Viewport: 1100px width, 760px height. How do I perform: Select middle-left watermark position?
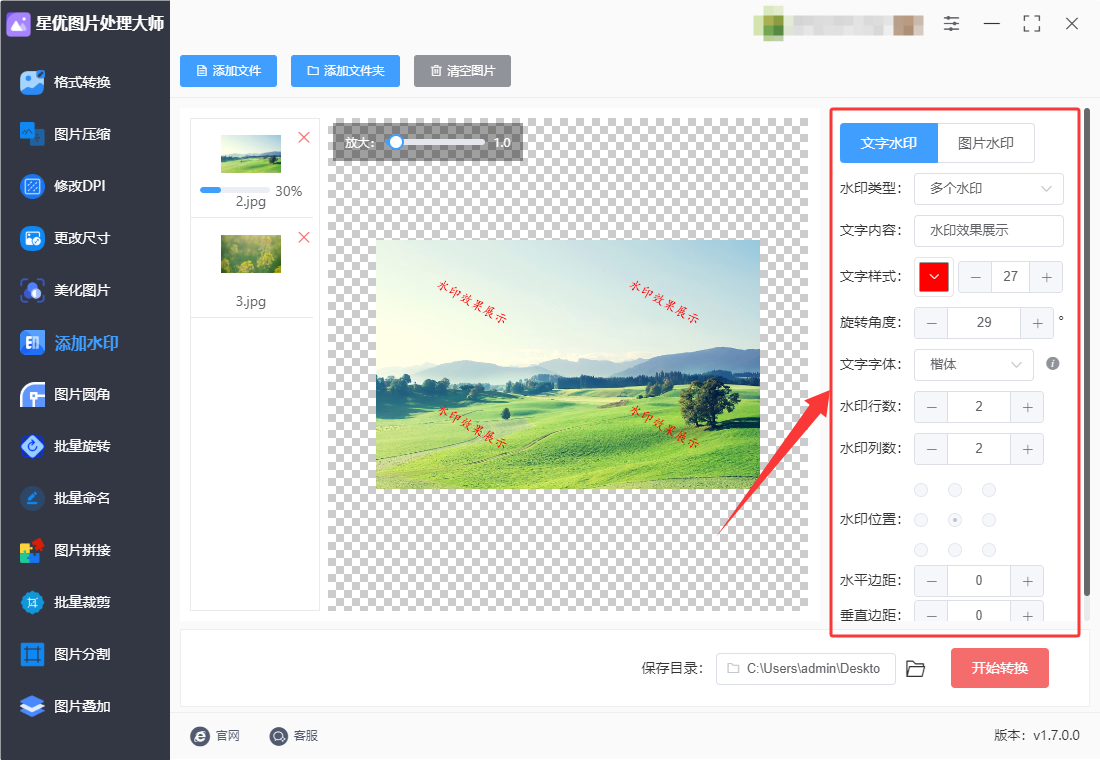[x=921, y=520]
